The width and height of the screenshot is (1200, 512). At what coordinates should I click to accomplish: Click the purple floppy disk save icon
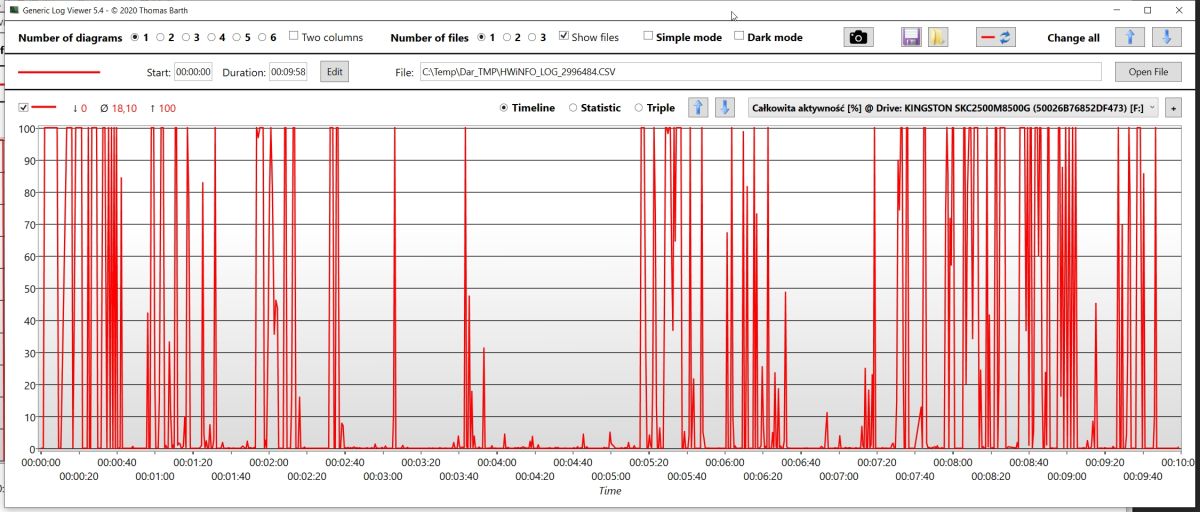pos(911,37)
